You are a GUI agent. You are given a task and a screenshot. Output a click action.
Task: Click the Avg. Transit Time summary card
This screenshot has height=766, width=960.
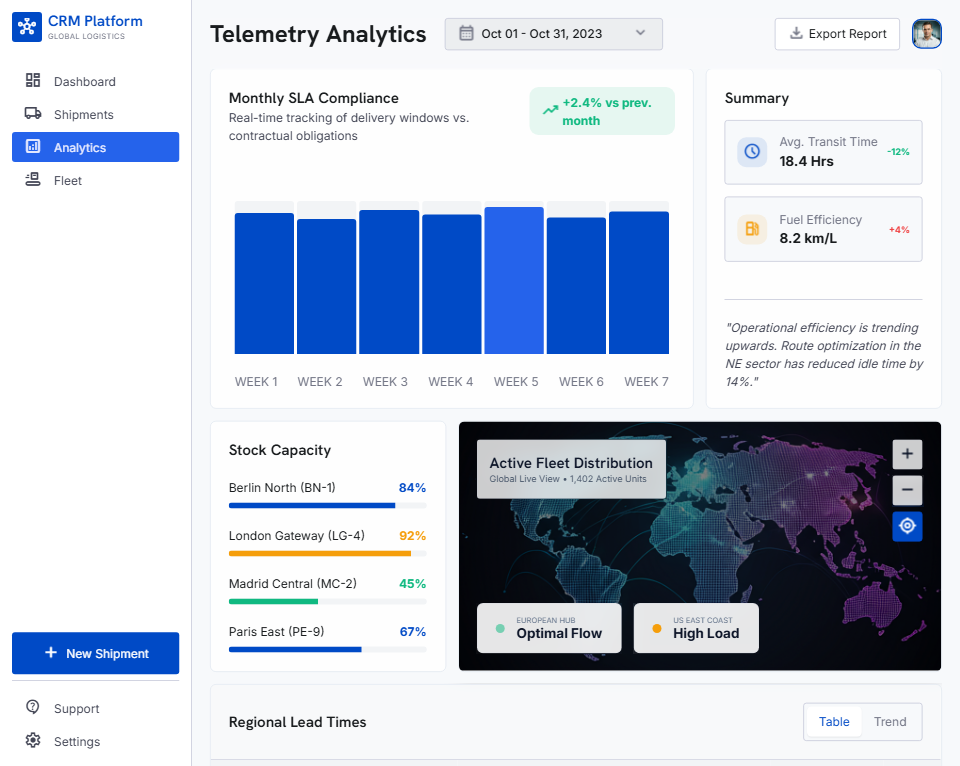[x=823, y=152]
